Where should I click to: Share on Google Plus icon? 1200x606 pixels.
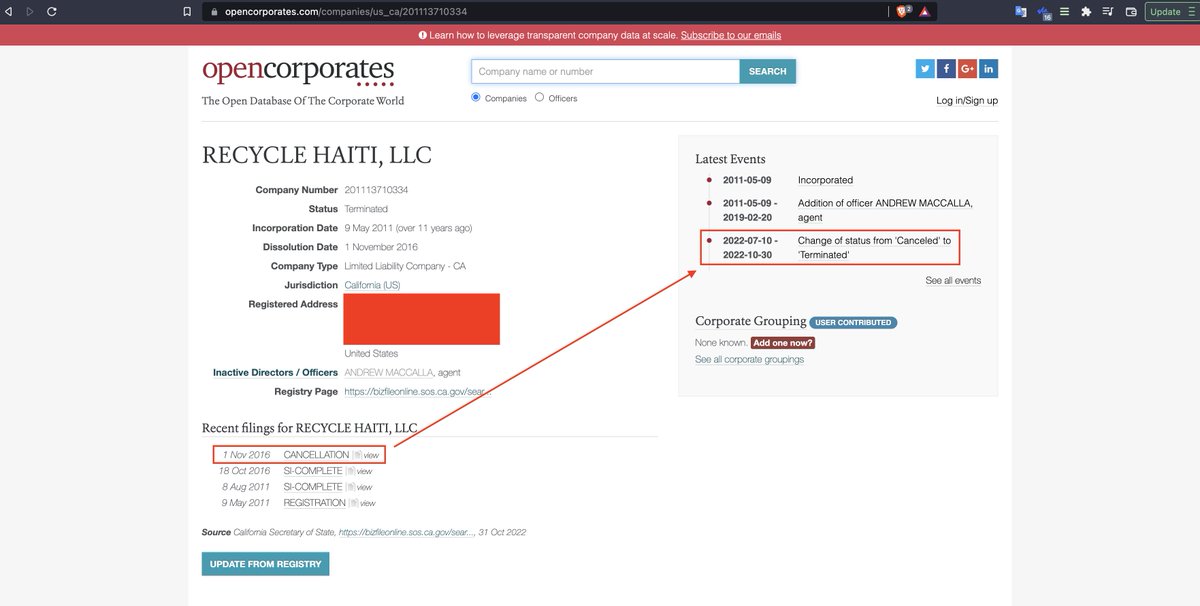967,68
